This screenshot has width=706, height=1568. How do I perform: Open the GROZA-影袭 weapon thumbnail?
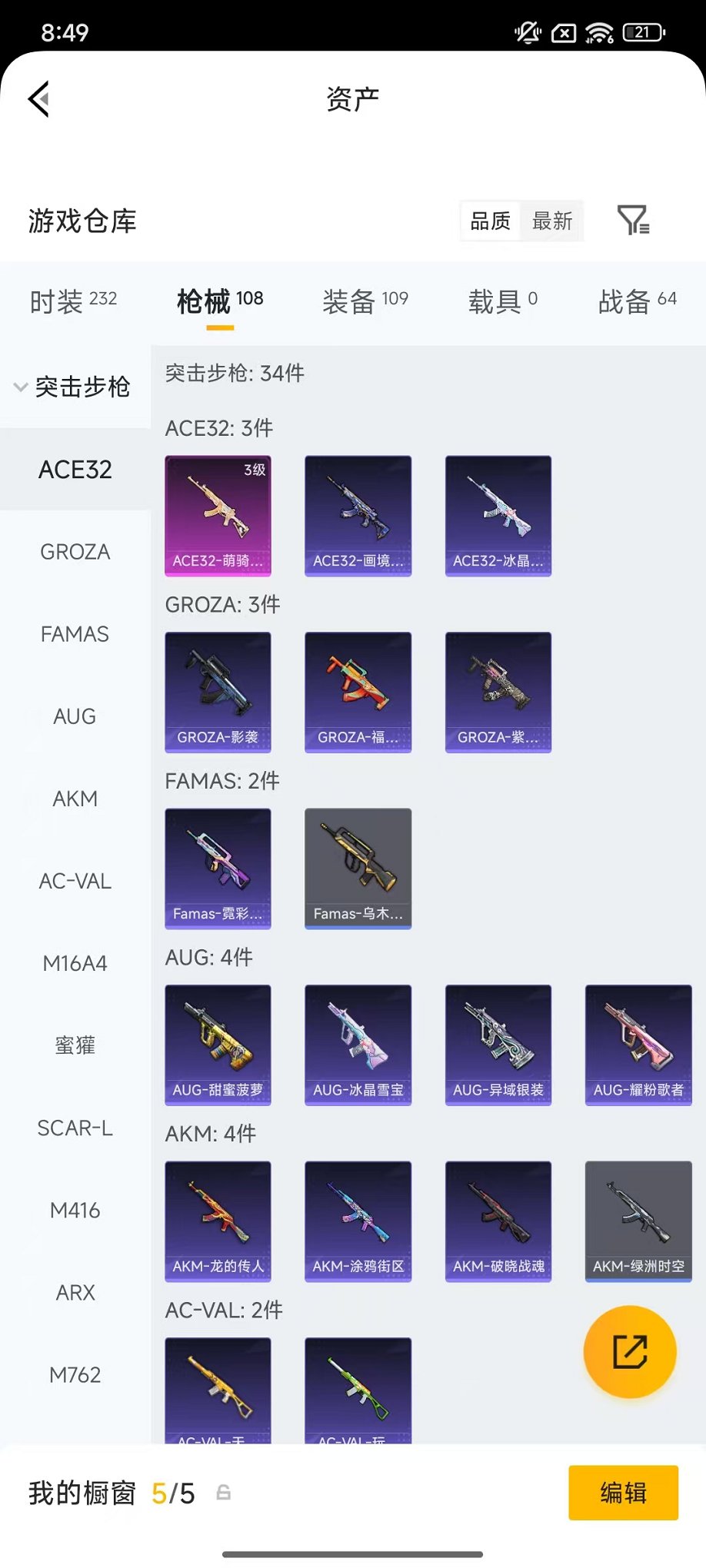coord(218,692)
